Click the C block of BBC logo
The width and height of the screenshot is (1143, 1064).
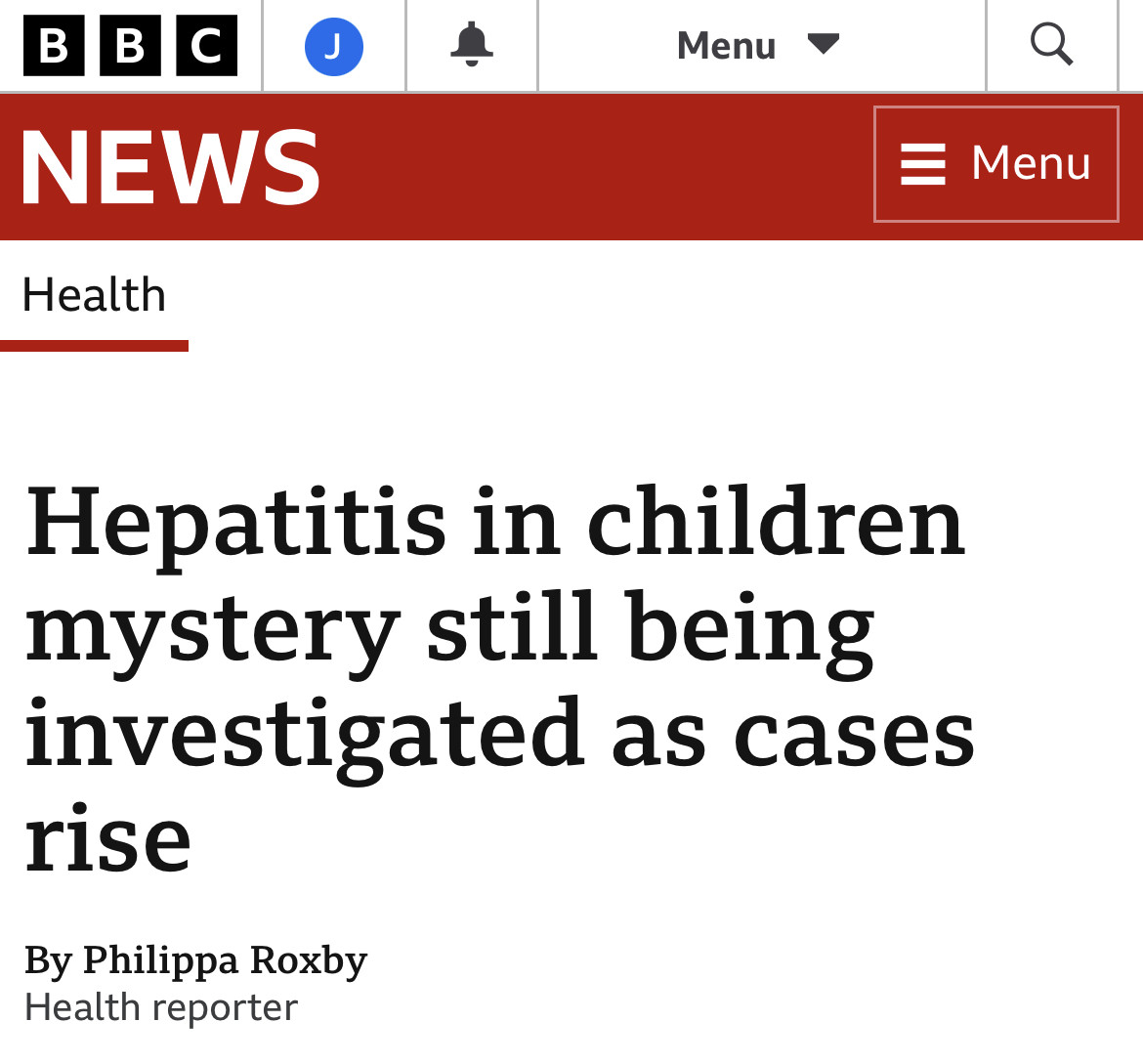point(206,46)
